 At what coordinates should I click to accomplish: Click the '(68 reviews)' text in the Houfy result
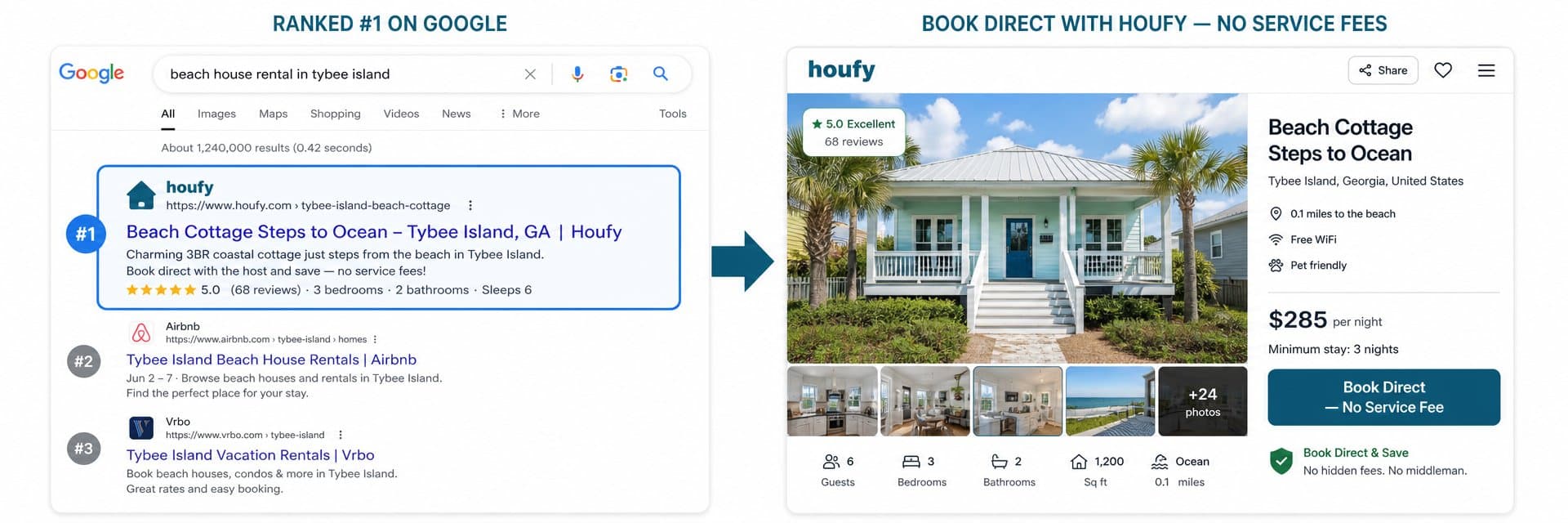pos(265,290)
